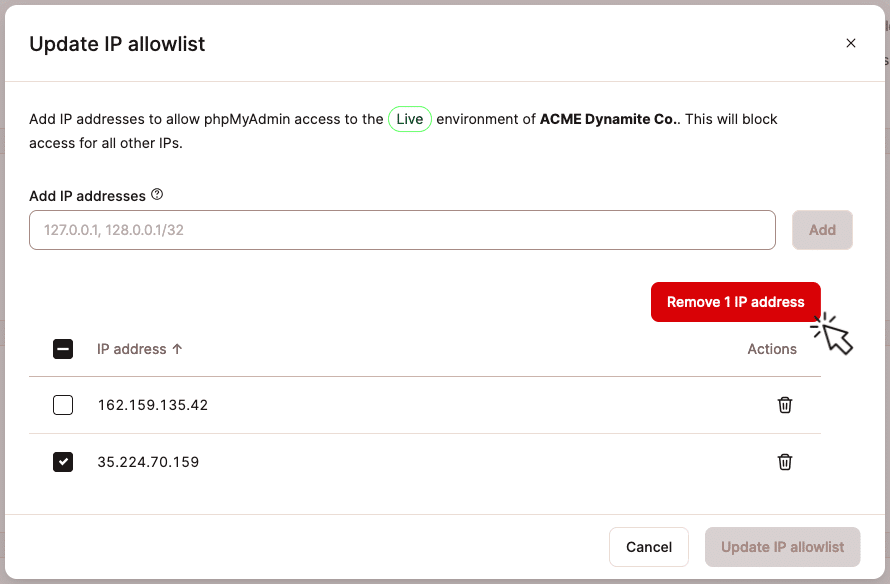Viewport: 890px width, 584px height.
Task: Uncheck the checkbox for 35.224.70.159
Action: pyautogui.click(x=63, y=462)
